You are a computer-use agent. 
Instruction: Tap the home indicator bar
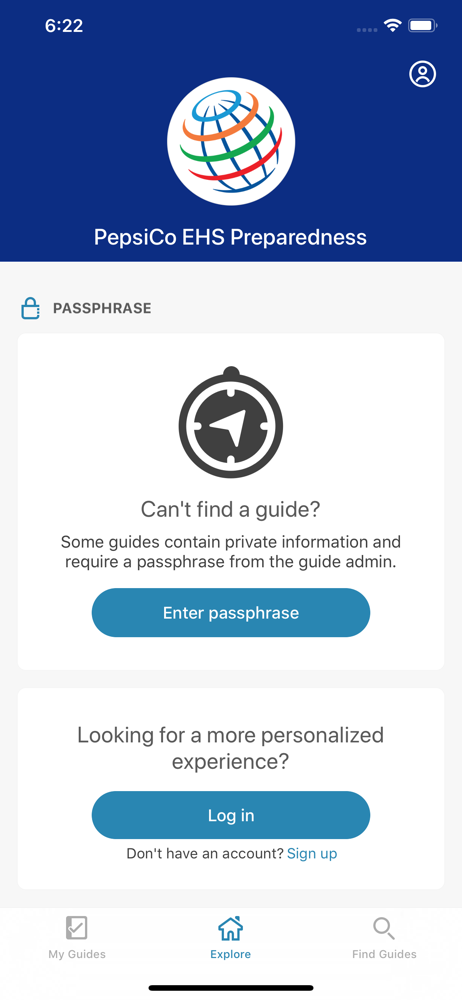pos(231,988)
